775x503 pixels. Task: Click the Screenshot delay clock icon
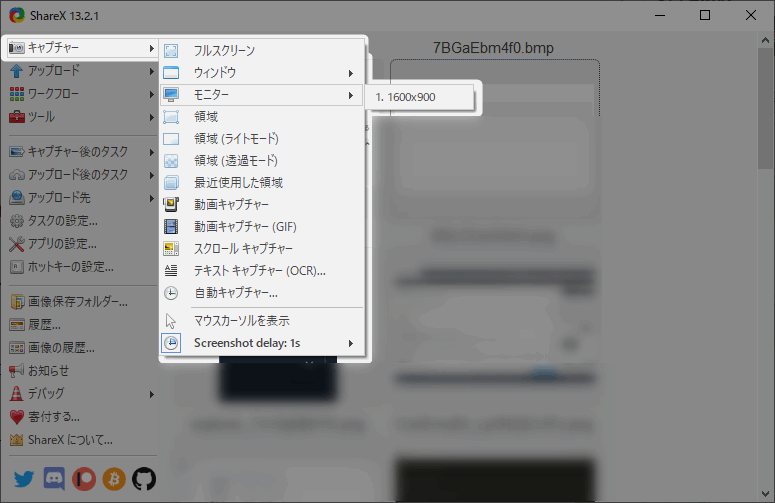[x=171, y=343]
